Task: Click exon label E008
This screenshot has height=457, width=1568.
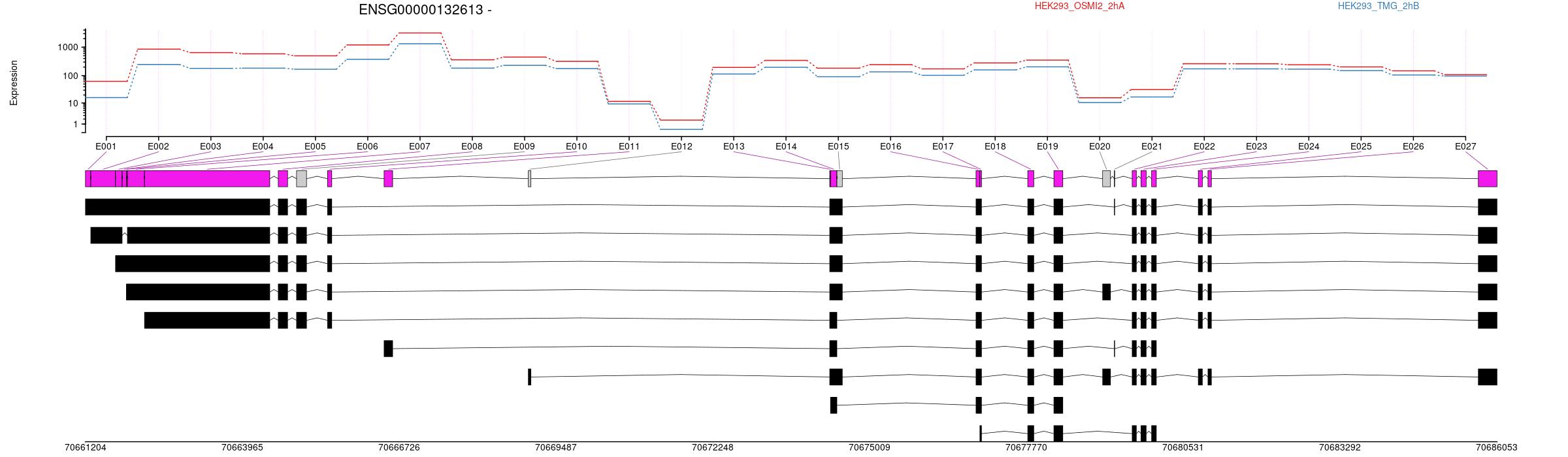Action: click(x=472, y=146)
